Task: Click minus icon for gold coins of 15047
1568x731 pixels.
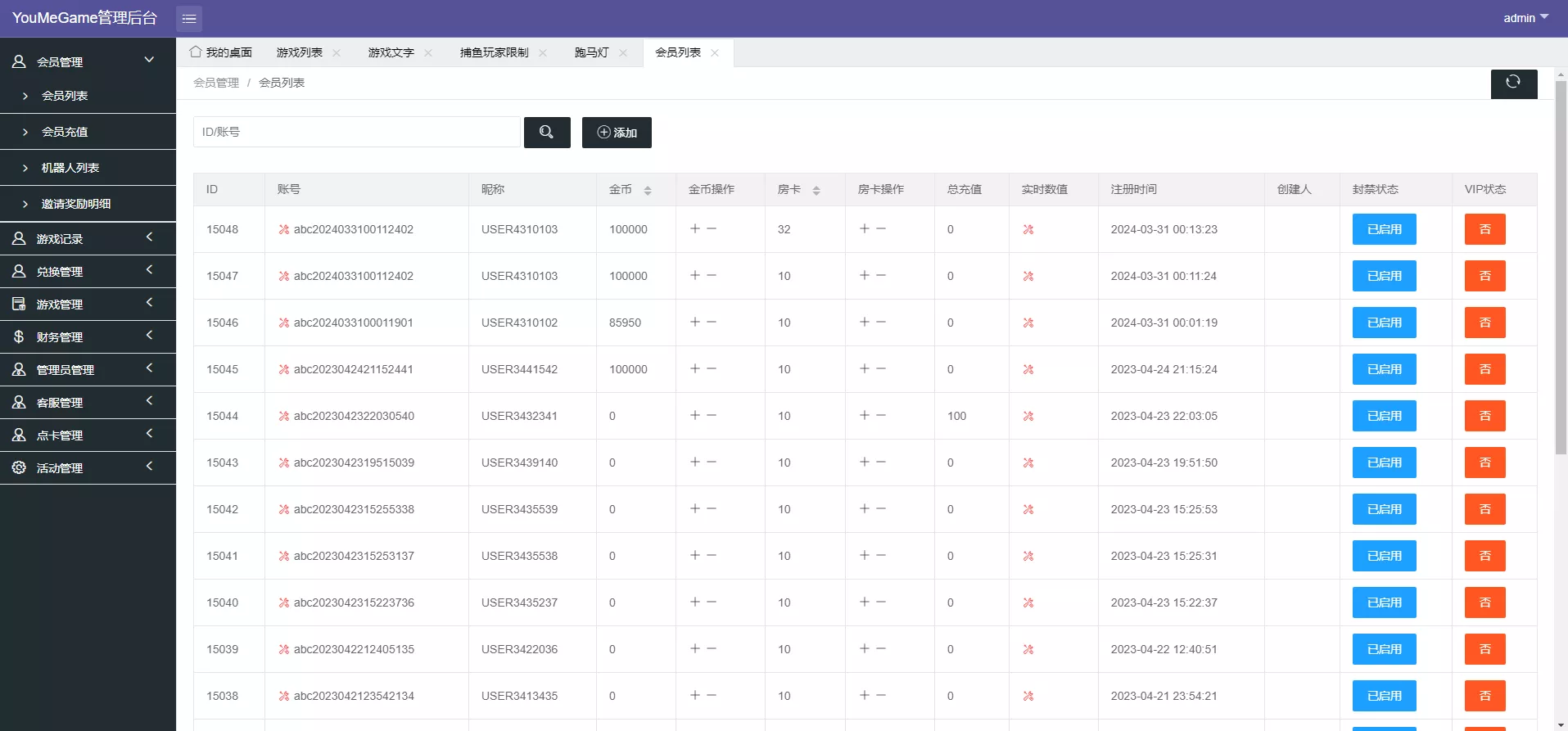Action: (712, 276)
